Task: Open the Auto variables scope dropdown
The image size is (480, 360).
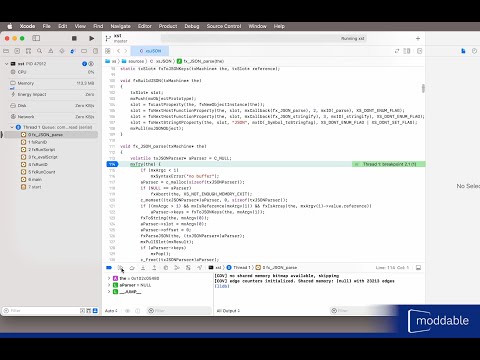Action: [x=111, y=311]
